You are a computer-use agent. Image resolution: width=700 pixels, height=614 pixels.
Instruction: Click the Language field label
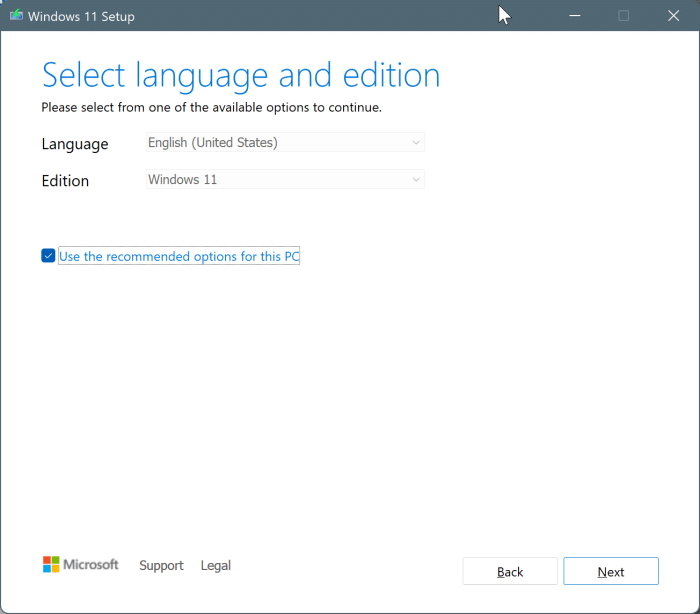[x=75, y=144]
